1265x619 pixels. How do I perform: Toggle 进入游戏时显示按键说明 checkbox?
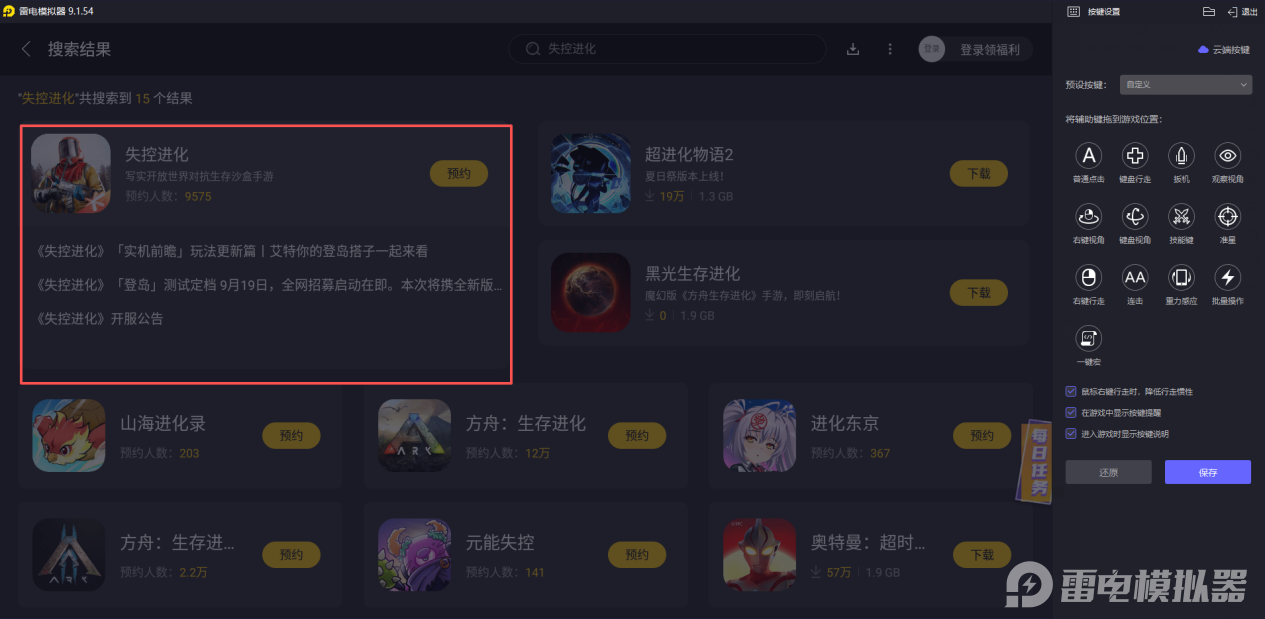pos(1071,434)
